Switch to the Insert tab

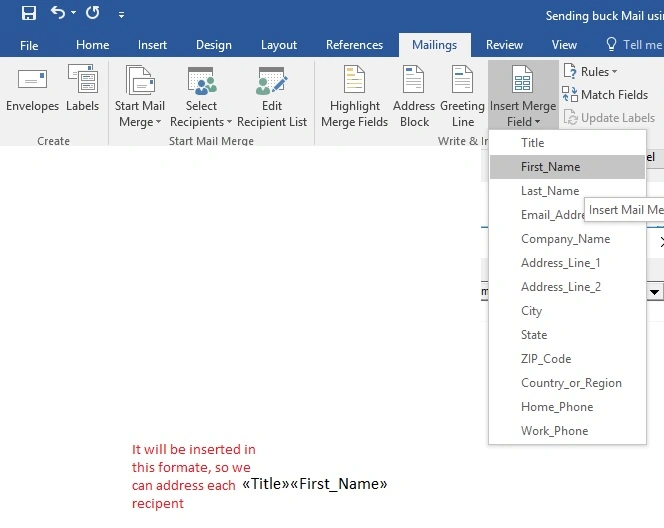click(152, 45)
